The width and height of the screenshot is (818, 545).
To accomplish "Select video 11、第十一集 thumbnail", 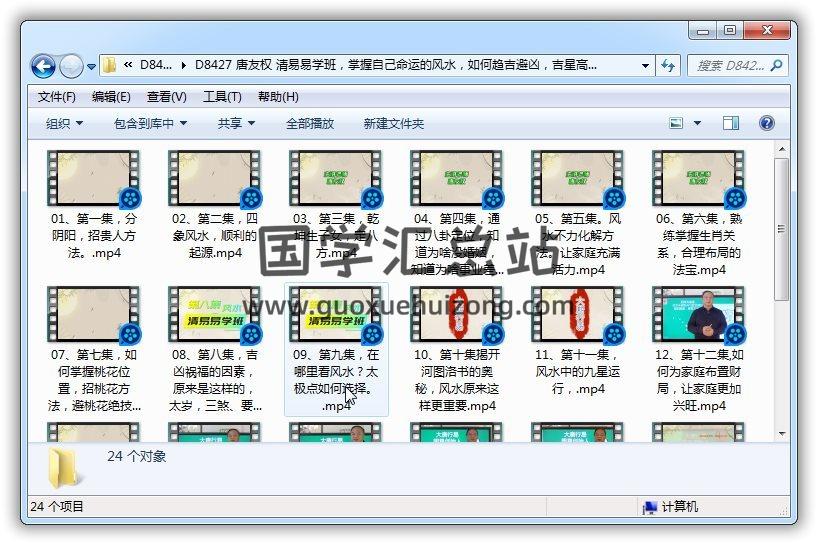I will point(578,314).
